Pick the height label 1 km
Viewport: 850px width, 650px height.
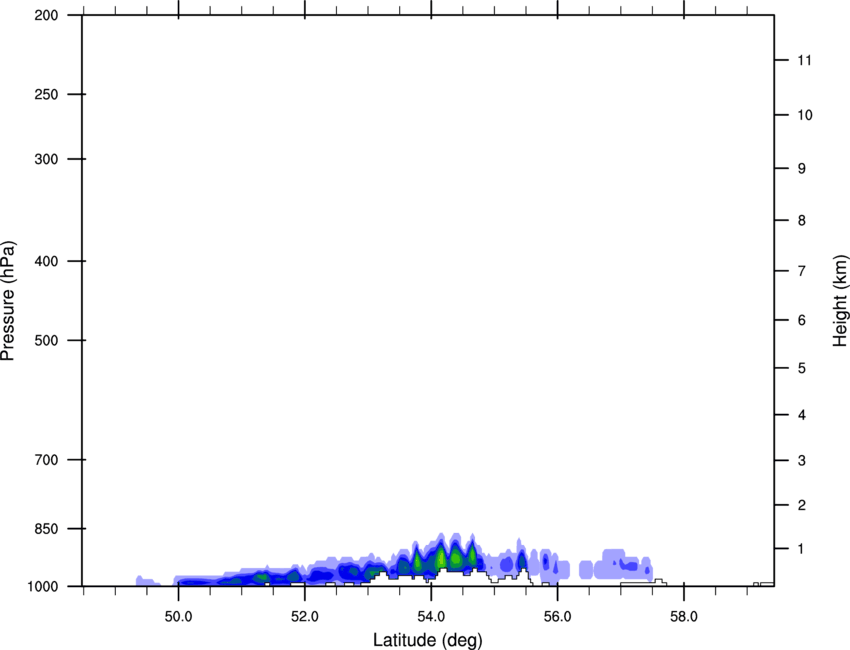[x=802, y=549]
